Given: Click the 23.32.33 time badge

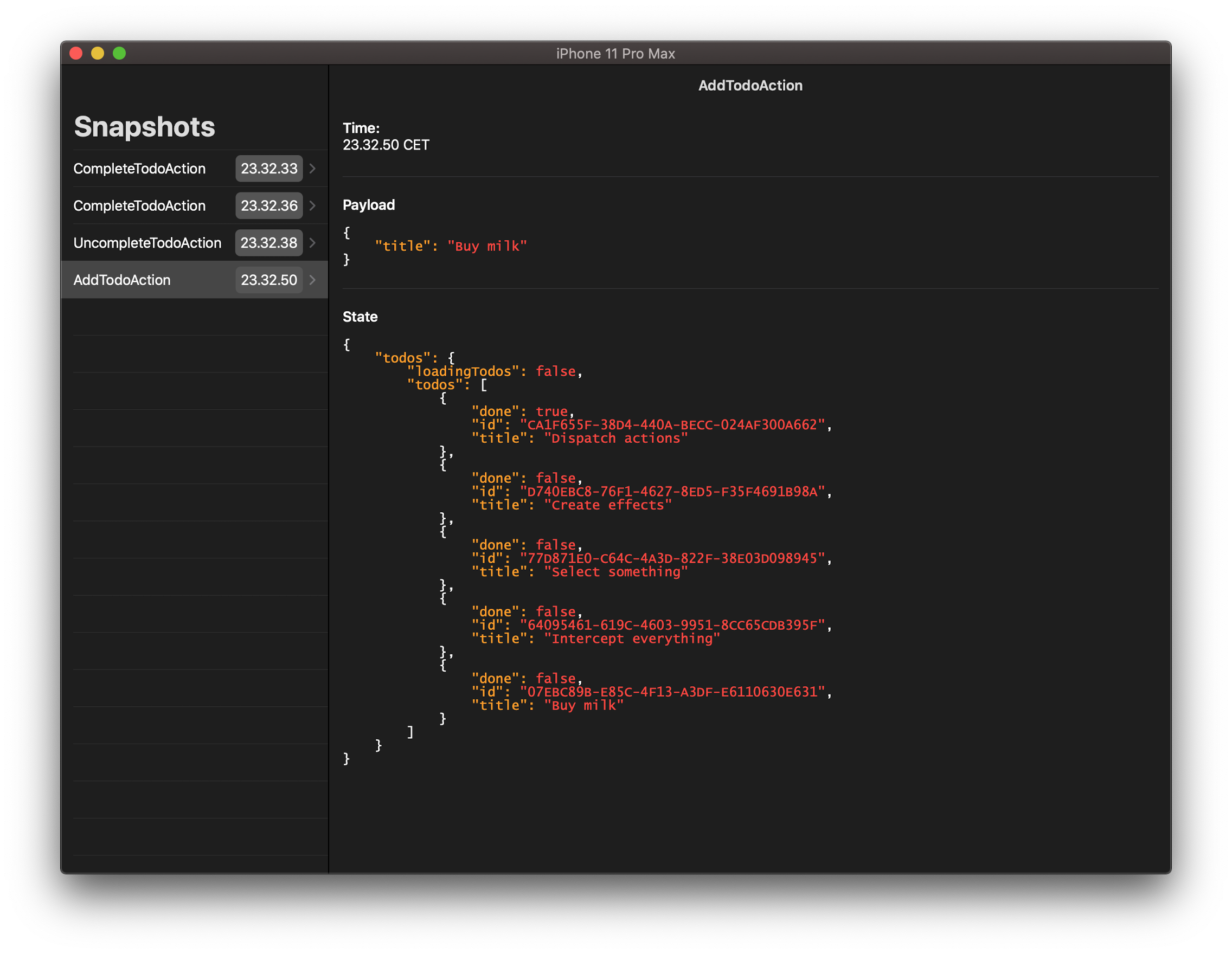Looking at the screenshot, I should 269,169.
